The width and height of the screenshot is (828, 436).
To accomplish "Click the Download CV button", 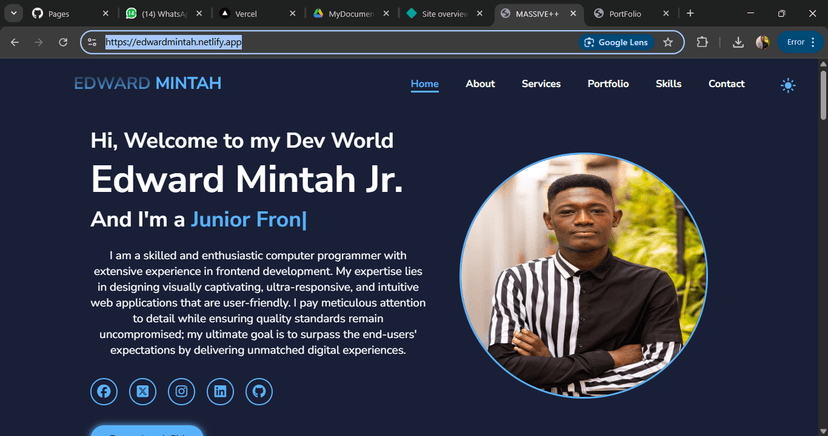I will click(147, 431).
